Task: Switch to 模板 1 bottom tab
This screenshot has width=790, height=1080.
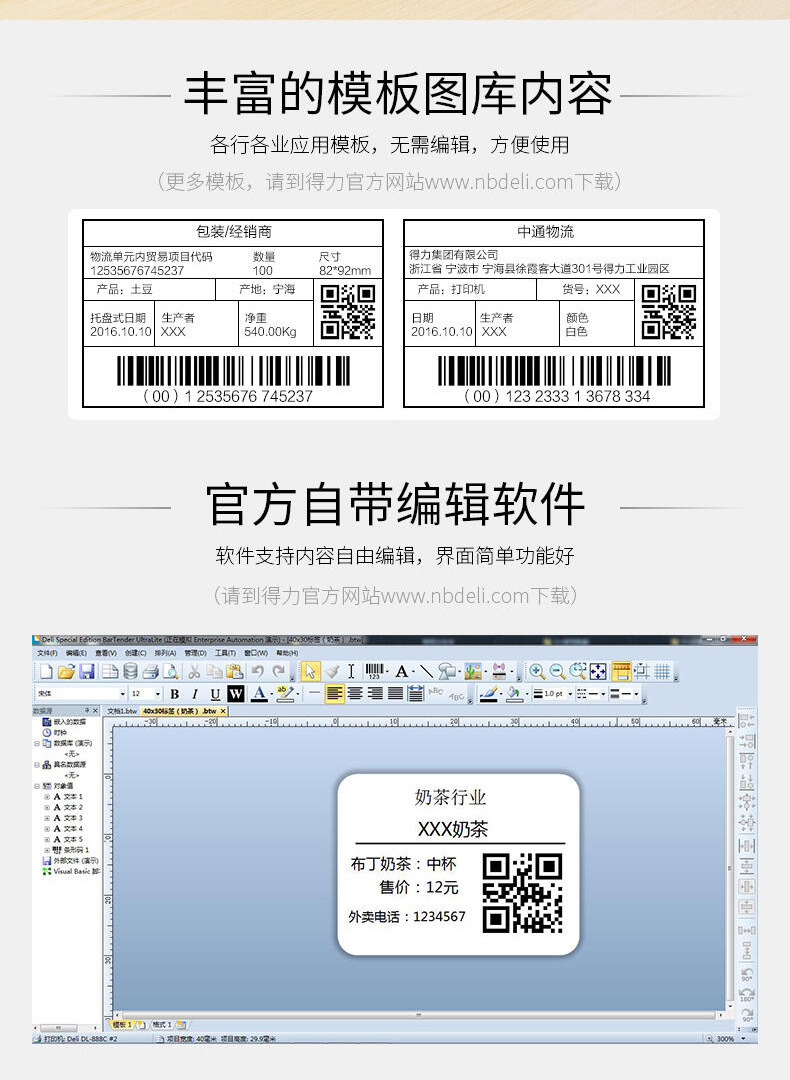Action: tap(122, 1025)
